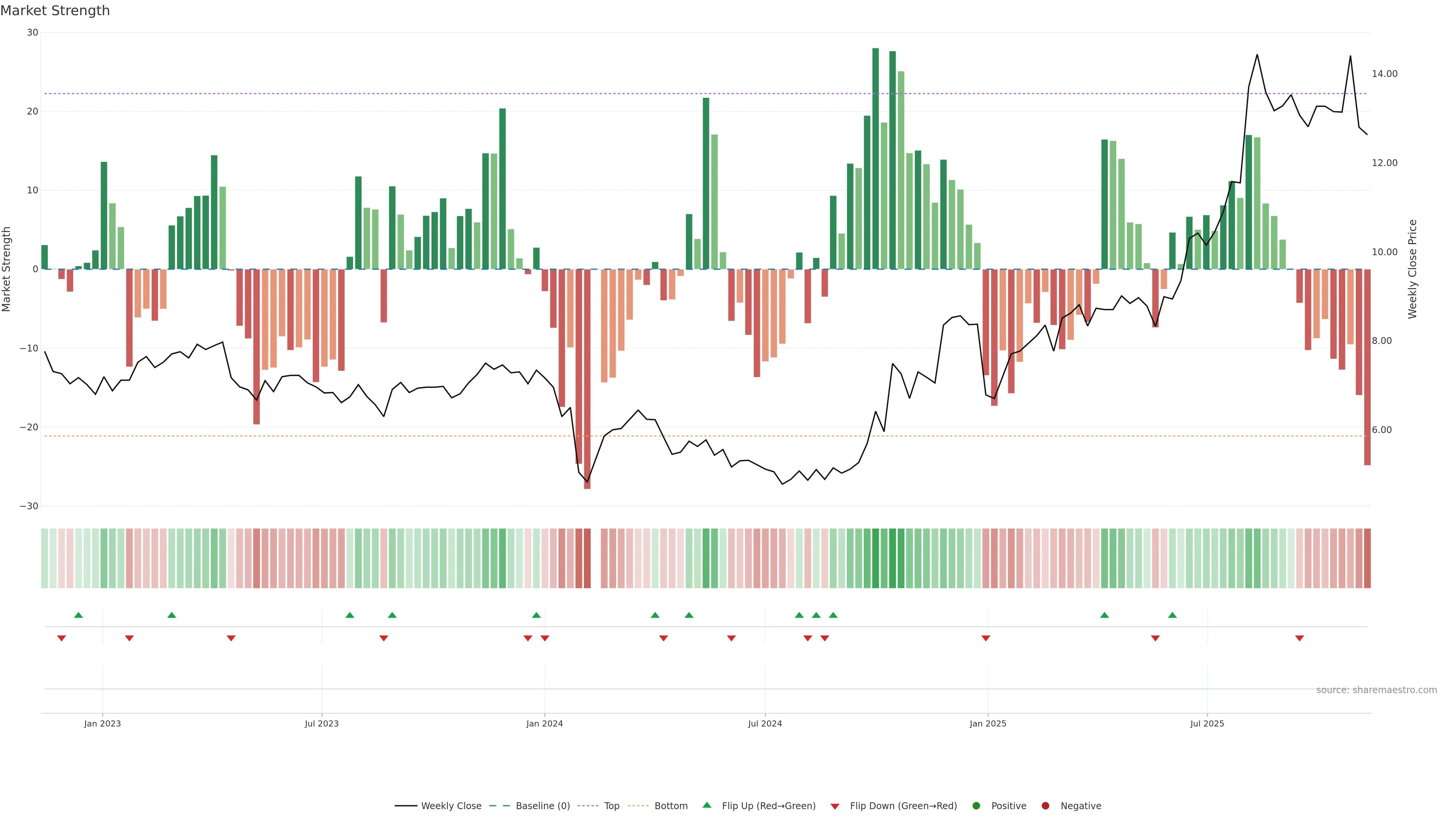The height and width of the screenshot is (819, 1456).
Task: Click the Jan 2024 axis label
Action: pyautogui.click(x=544, y=723)
